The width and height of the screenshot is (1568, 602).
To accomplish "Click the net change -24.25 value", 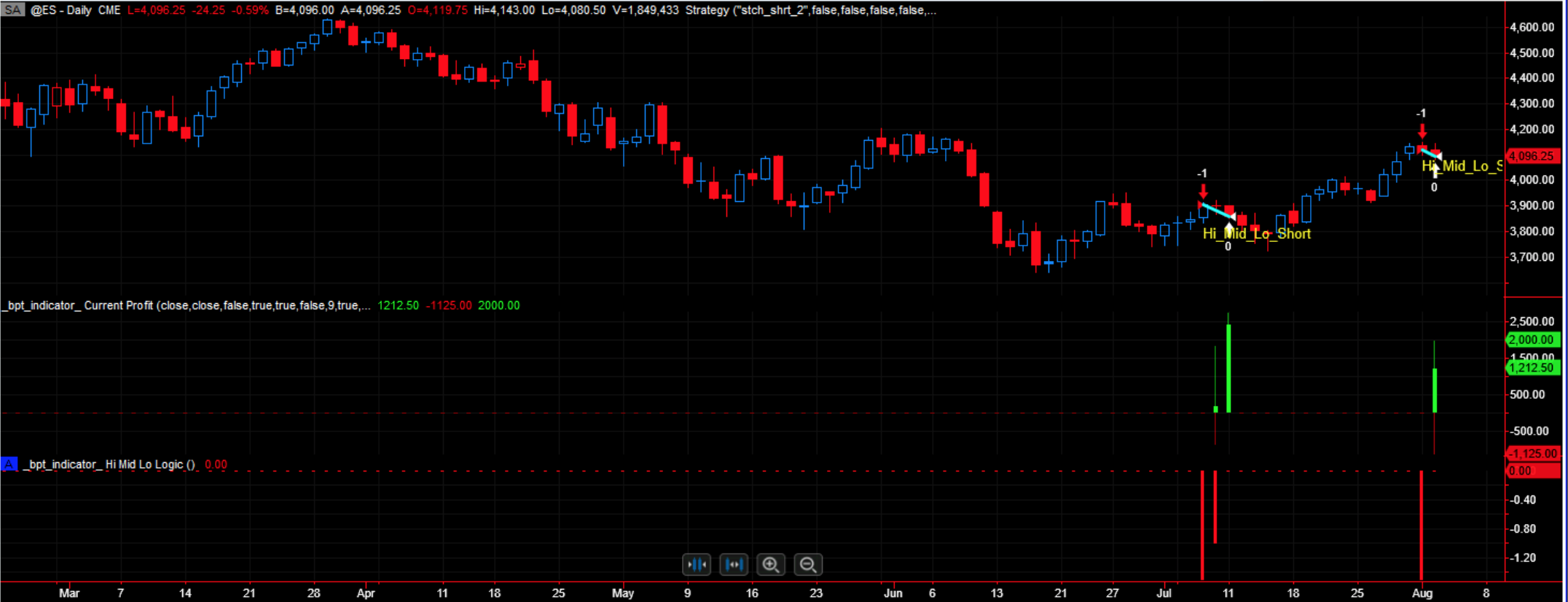I will (208, 10).
